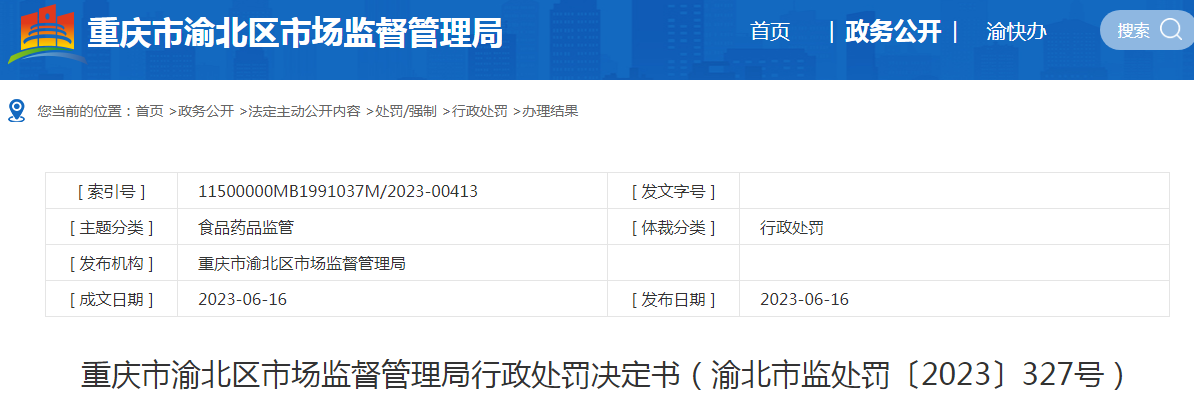Click the 成文日期 value 2023-06-16
Viewport: 1194px width, 396px height.
pos(242,299)
